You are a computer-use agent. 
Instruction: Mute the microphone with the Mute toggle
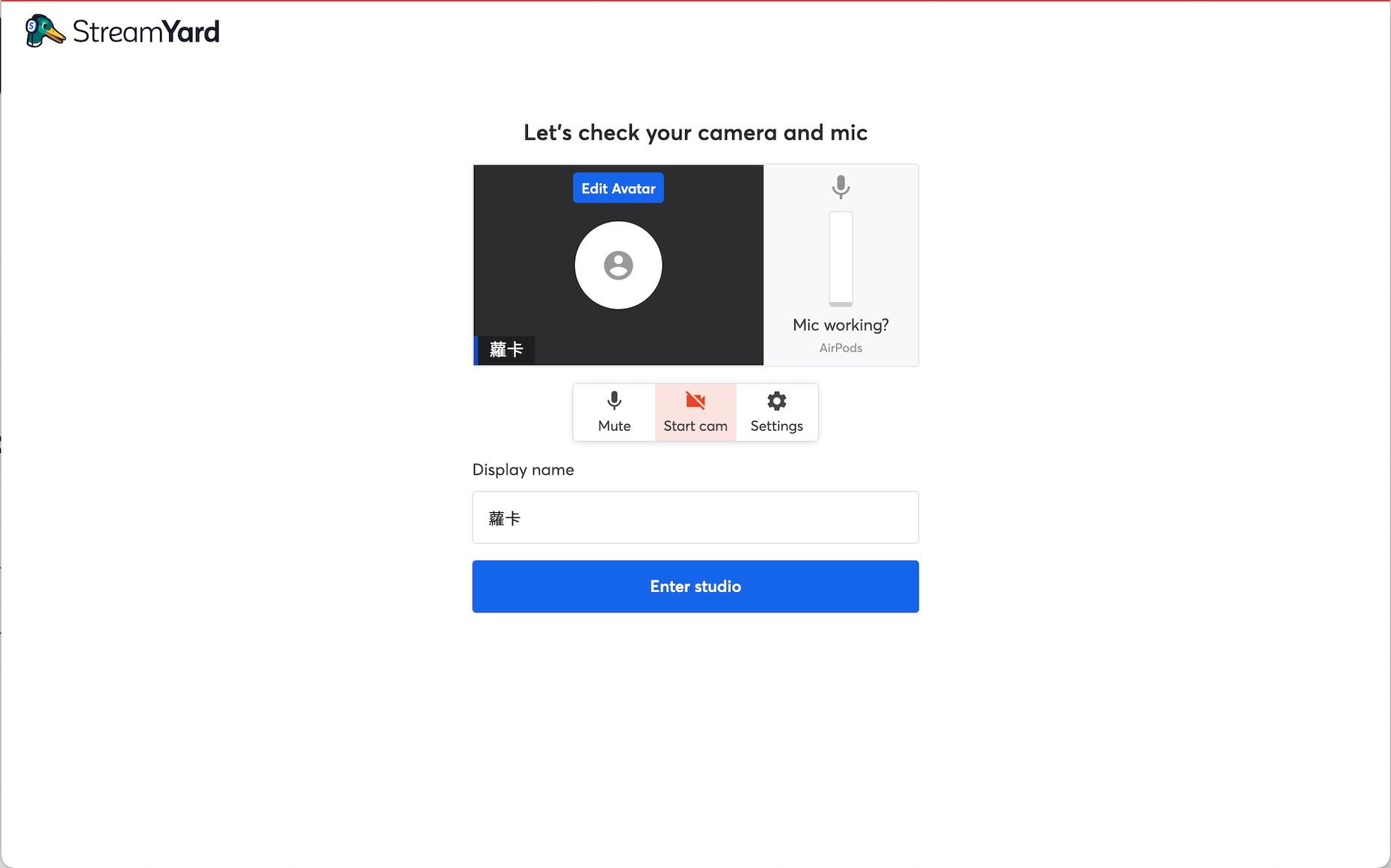(x=614, y=413)
